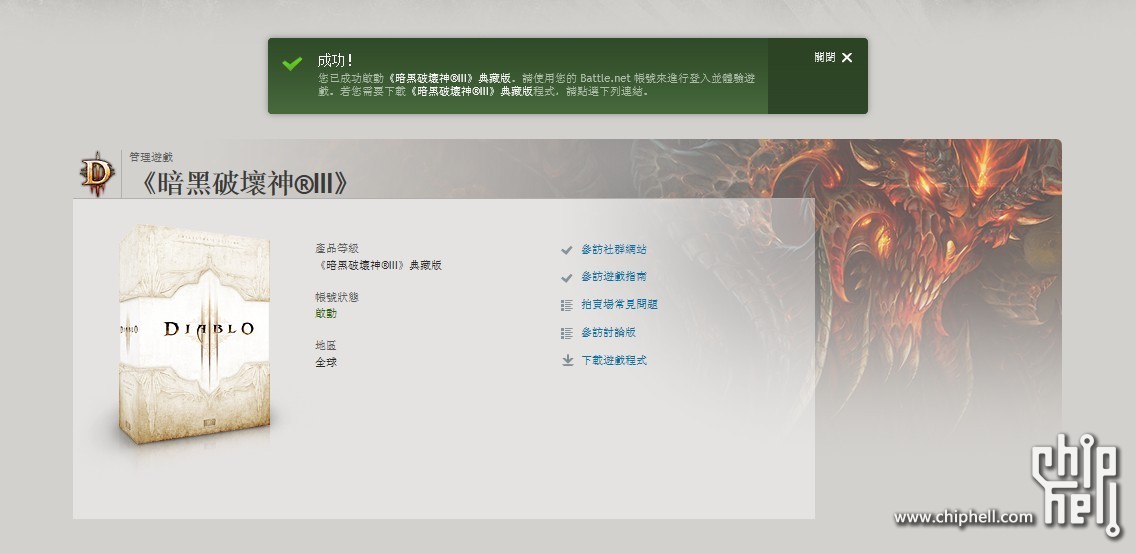The height and width of the screenshot is (554, 1136).
Task: Click the 成功! notification heading
Action: (x=335, y=60)
